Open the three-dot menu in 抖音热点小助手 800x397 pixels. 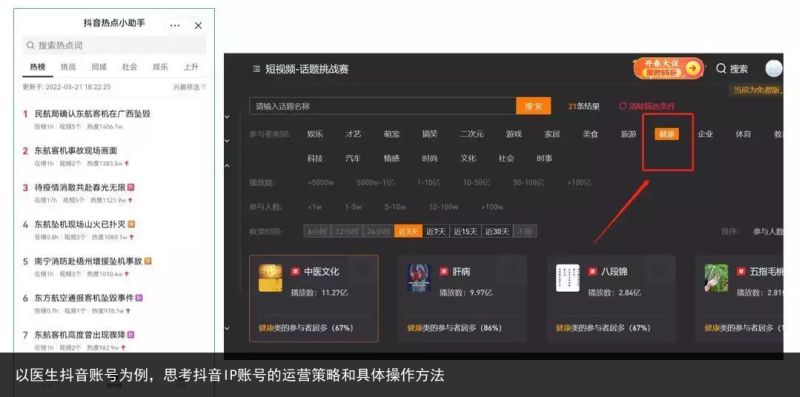click(x=175, y=26)
